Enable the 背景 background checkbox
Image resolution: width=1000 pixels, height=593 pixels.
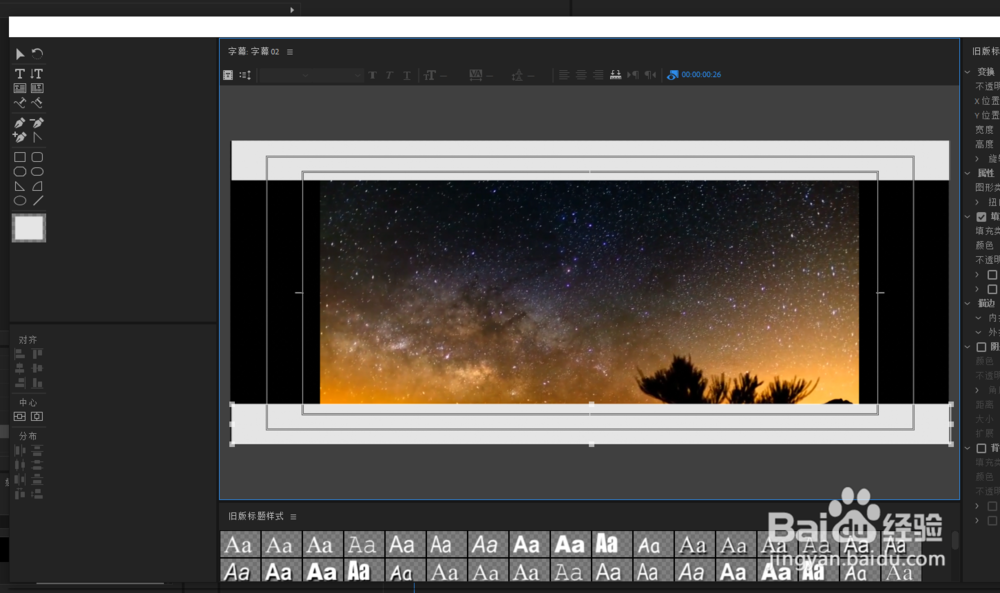coord(982,448)
